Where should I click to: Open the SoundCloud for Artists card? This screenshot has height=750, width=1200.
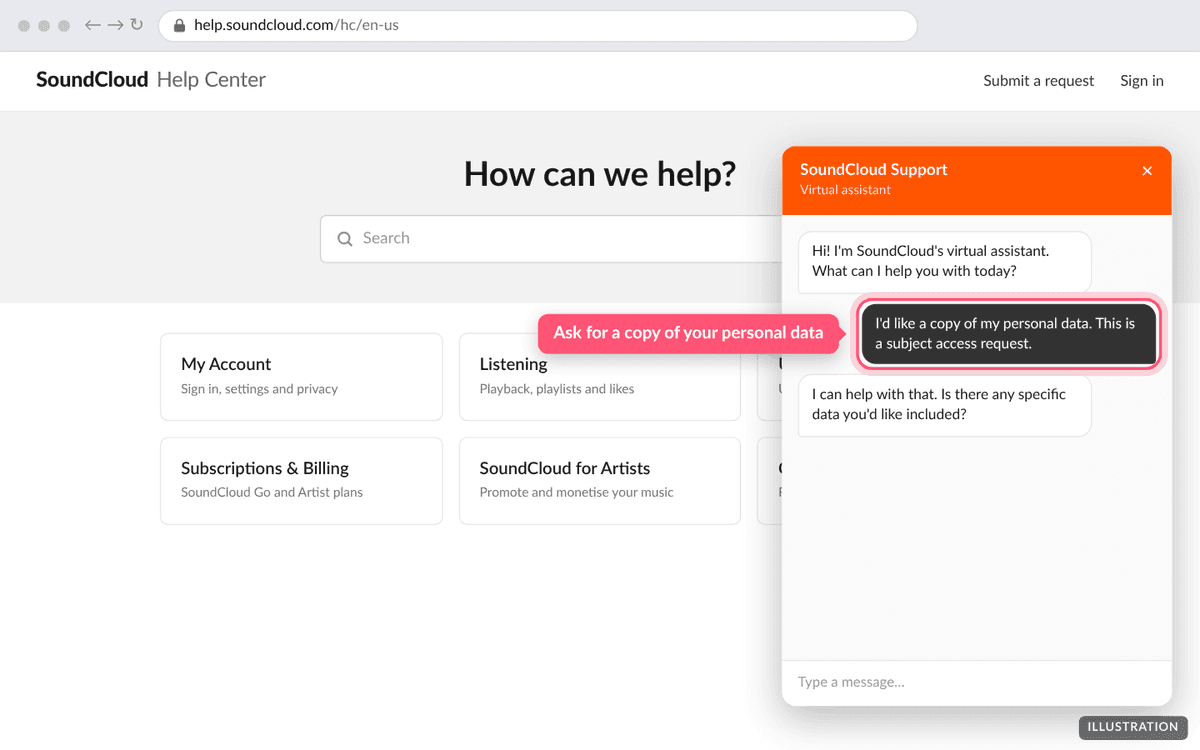coord(600,481)
